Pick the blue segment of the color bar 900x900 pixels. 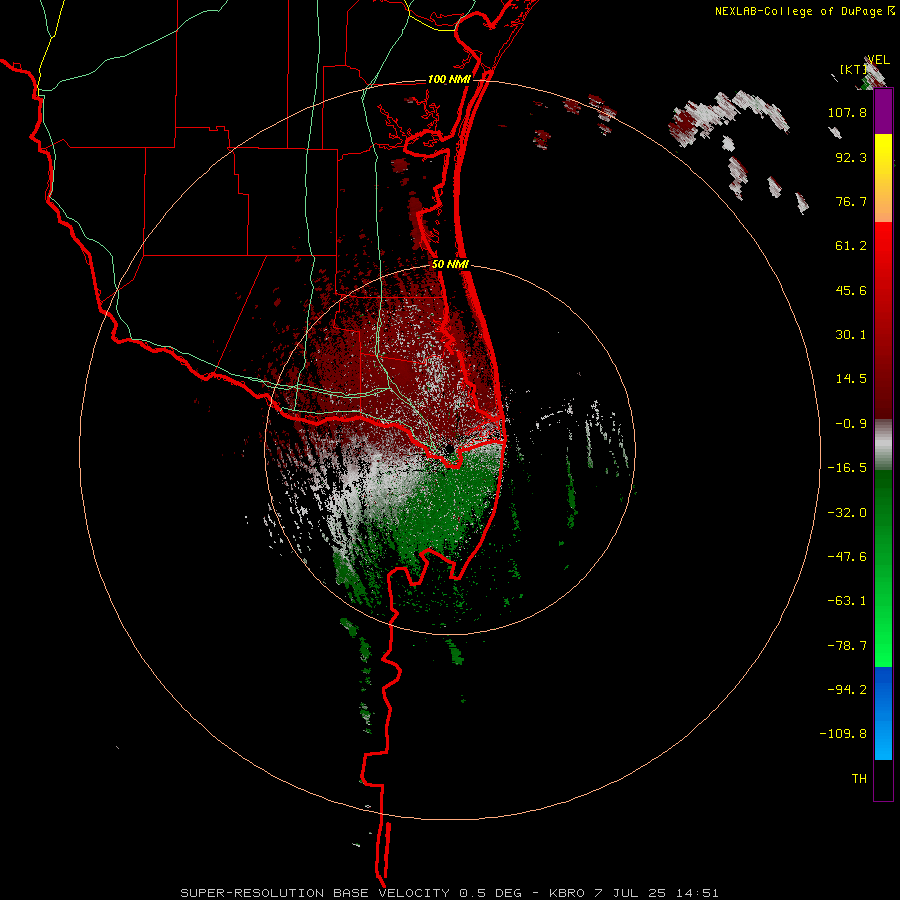(883, 713)
